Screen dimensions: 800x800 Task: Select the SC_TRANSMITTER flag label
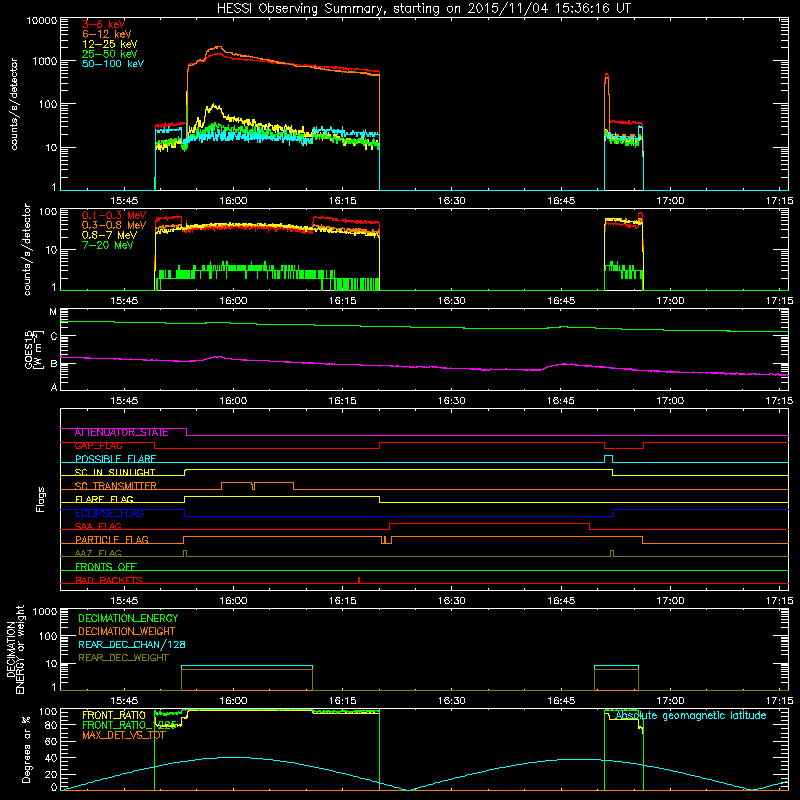point(115,486)
